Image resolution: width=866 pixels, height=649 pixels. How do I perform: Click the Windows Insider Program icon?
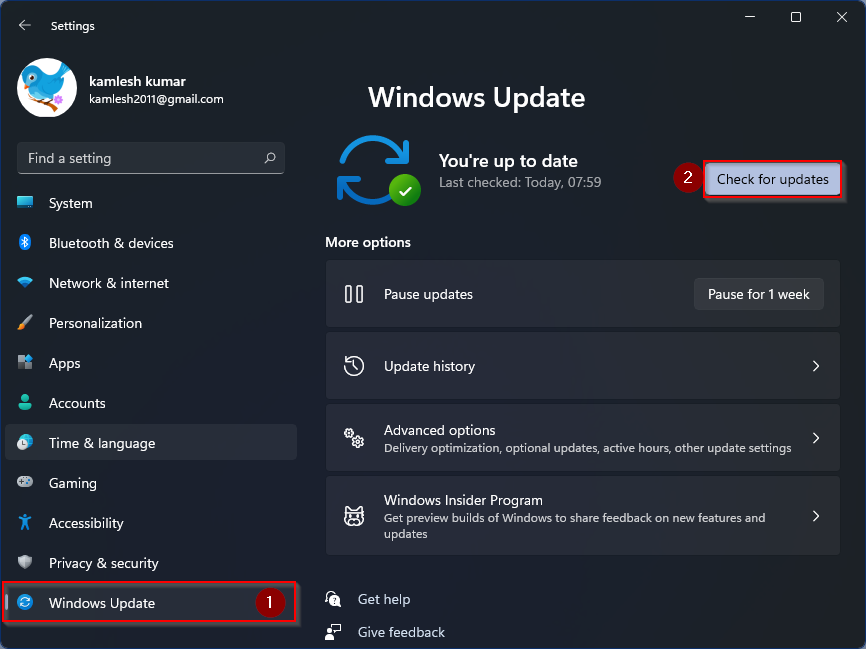point(353,515)
